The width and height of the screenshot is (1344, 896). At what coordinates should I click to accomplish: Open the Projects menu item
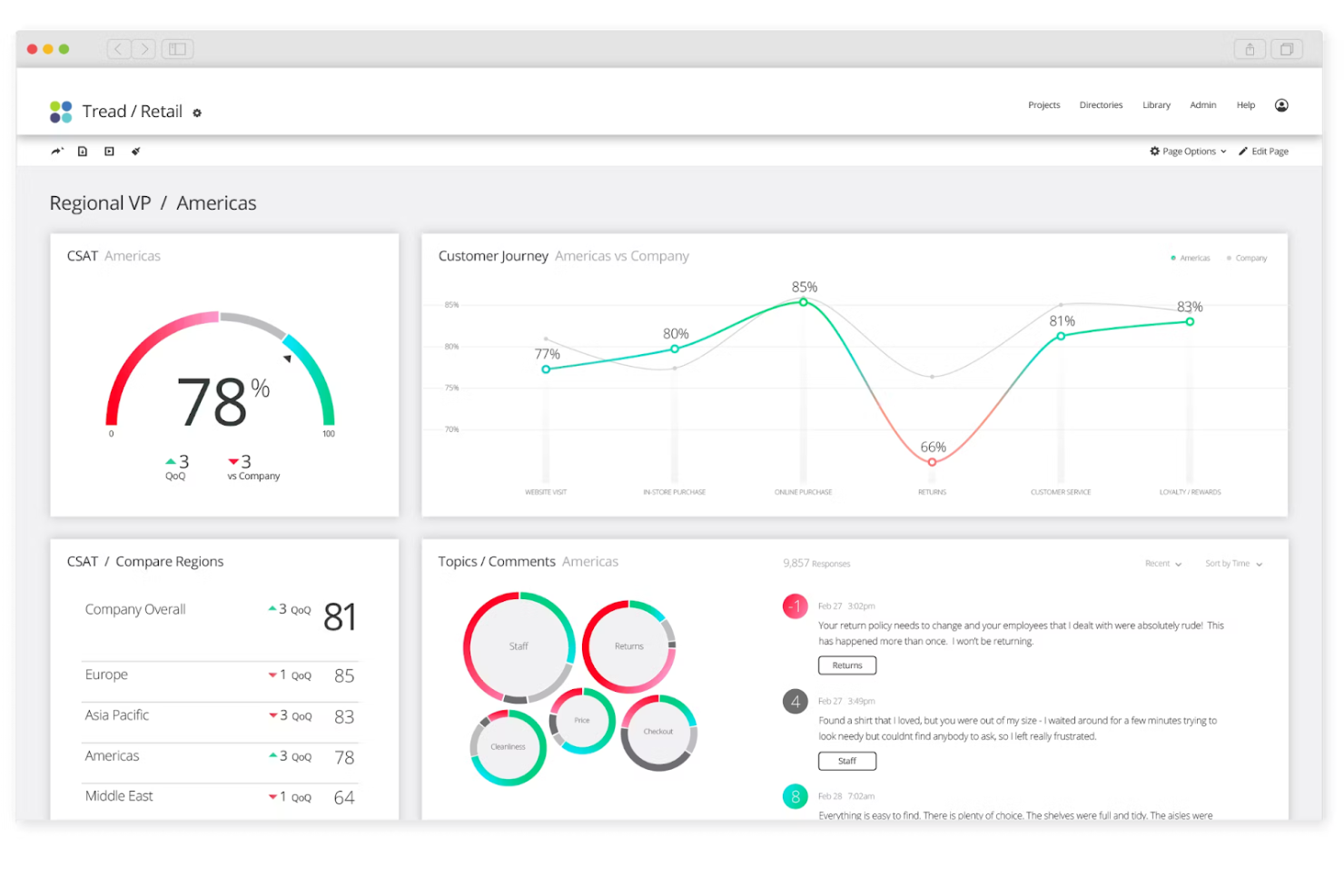coord(1043,104)
